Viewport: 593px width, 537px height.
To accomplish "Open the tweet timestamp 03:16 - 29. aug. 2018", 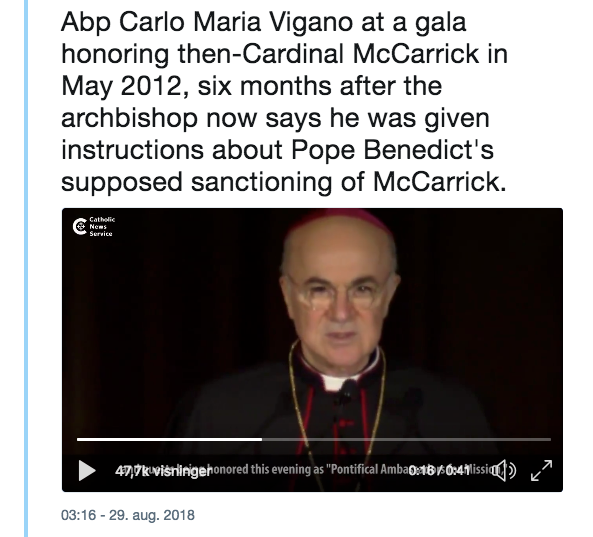I will point(128,515).
